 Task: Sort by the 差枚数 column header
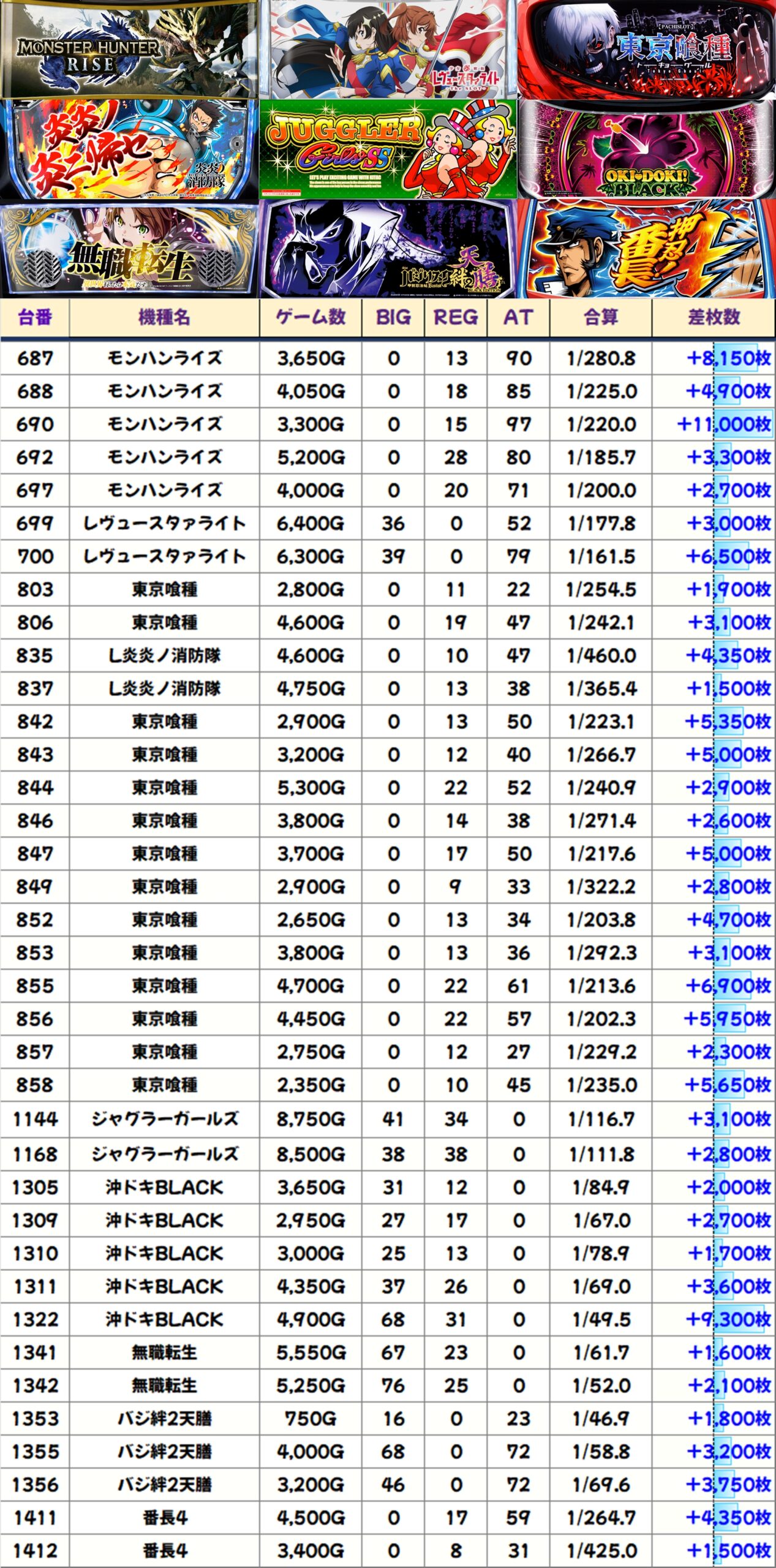714,317
